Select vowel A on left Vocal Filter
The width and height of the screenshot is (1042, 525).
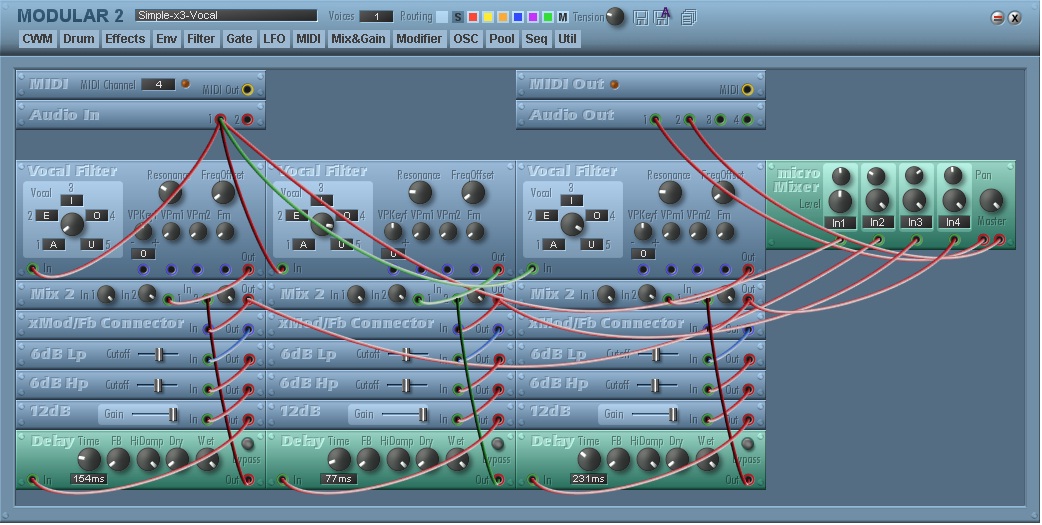point(54,245)
